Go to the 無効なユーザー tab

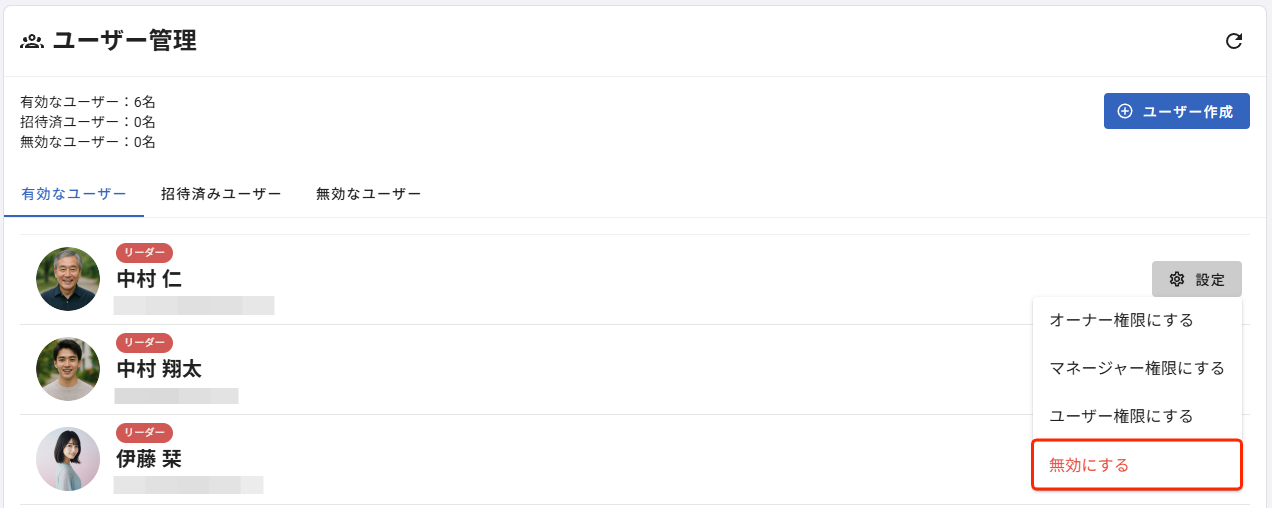coord(368,194)
